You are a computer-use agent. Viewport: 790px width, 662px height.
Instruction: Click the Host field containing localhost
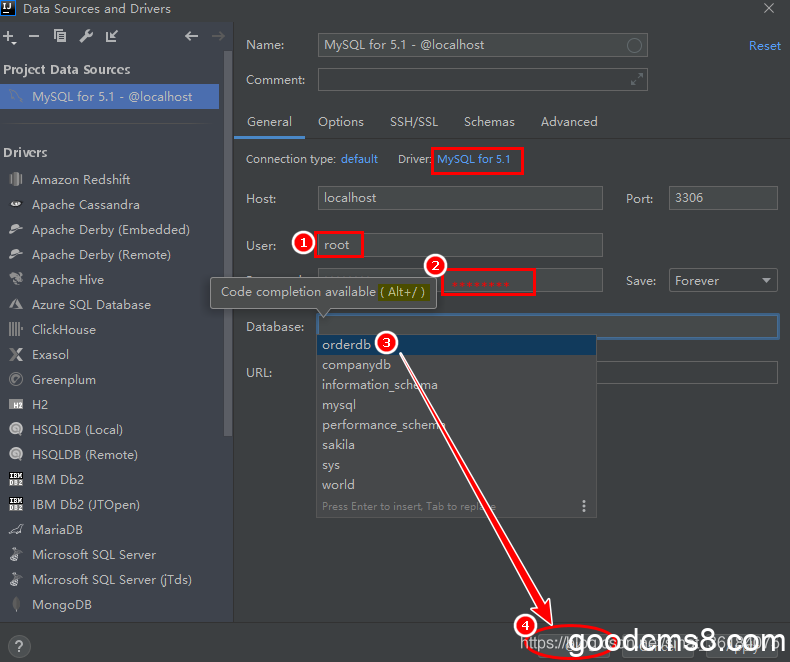coord(460,198)
